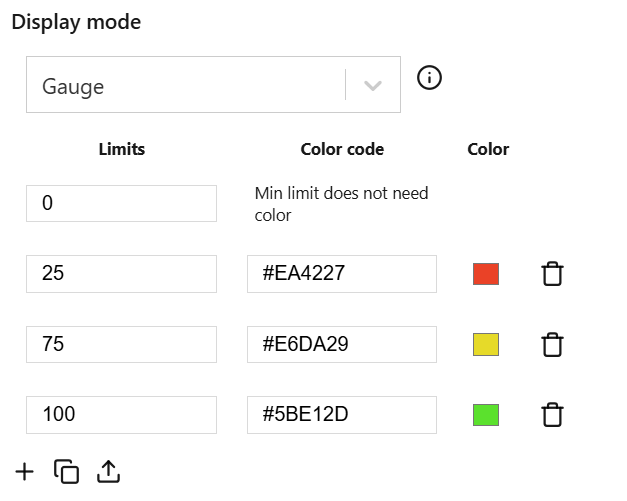Delete the limit 75 row
Image resolution: width=627 pixels, height=501 pixels.
coord(552,345)
